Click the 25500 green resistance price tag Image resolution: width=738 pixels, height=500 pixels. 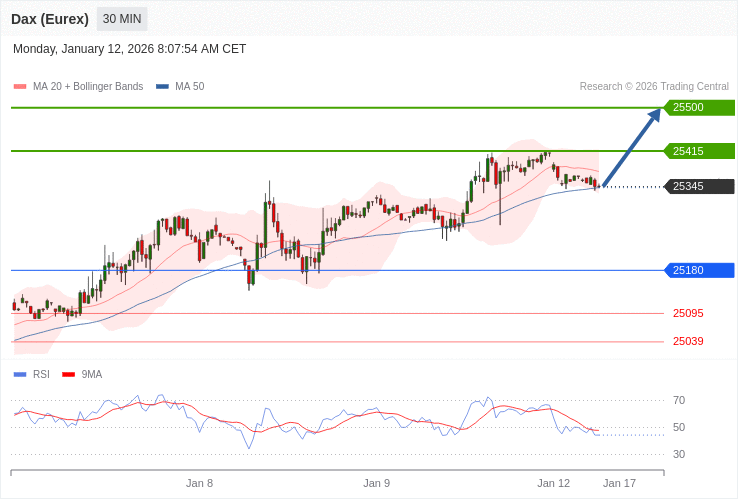coord(699,108)
